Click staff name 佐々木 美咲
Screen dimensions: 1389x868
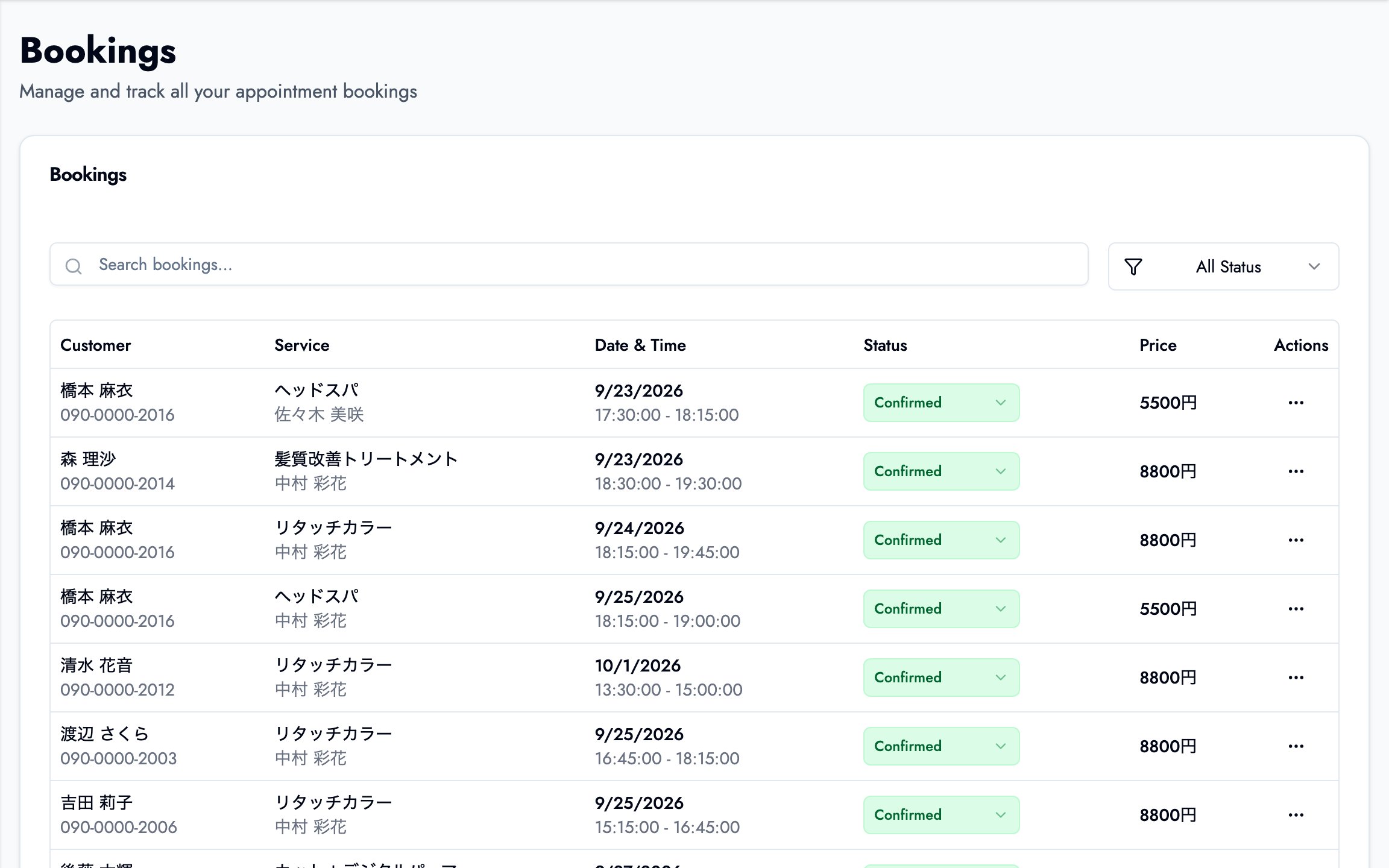[319, 415]
